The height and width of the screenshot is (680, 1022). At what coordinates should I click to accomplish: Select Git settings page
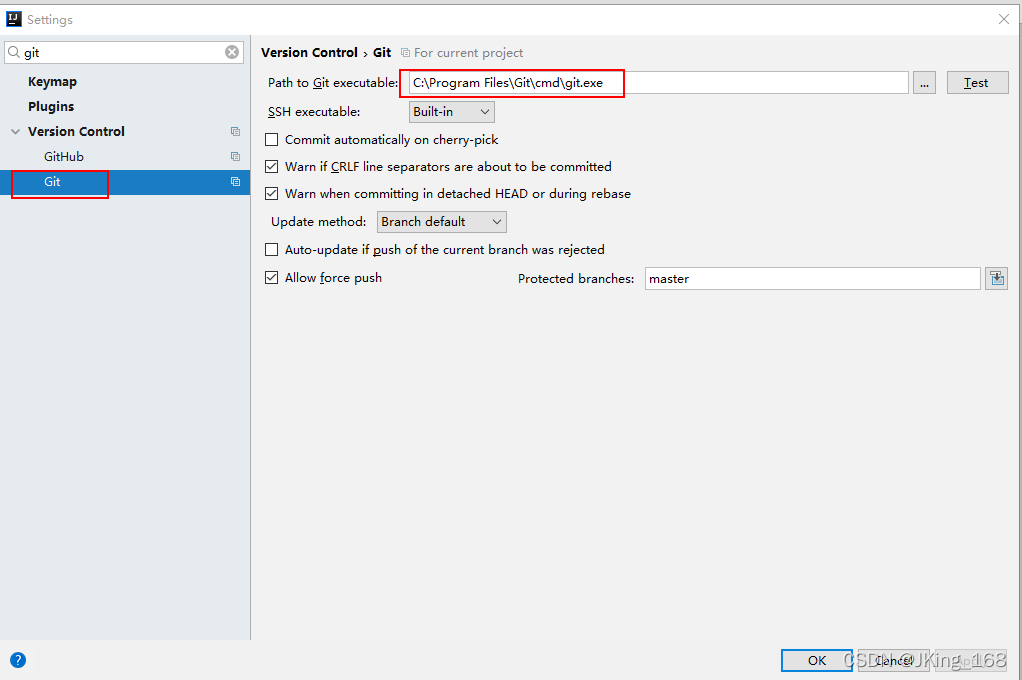pos(125,182)
